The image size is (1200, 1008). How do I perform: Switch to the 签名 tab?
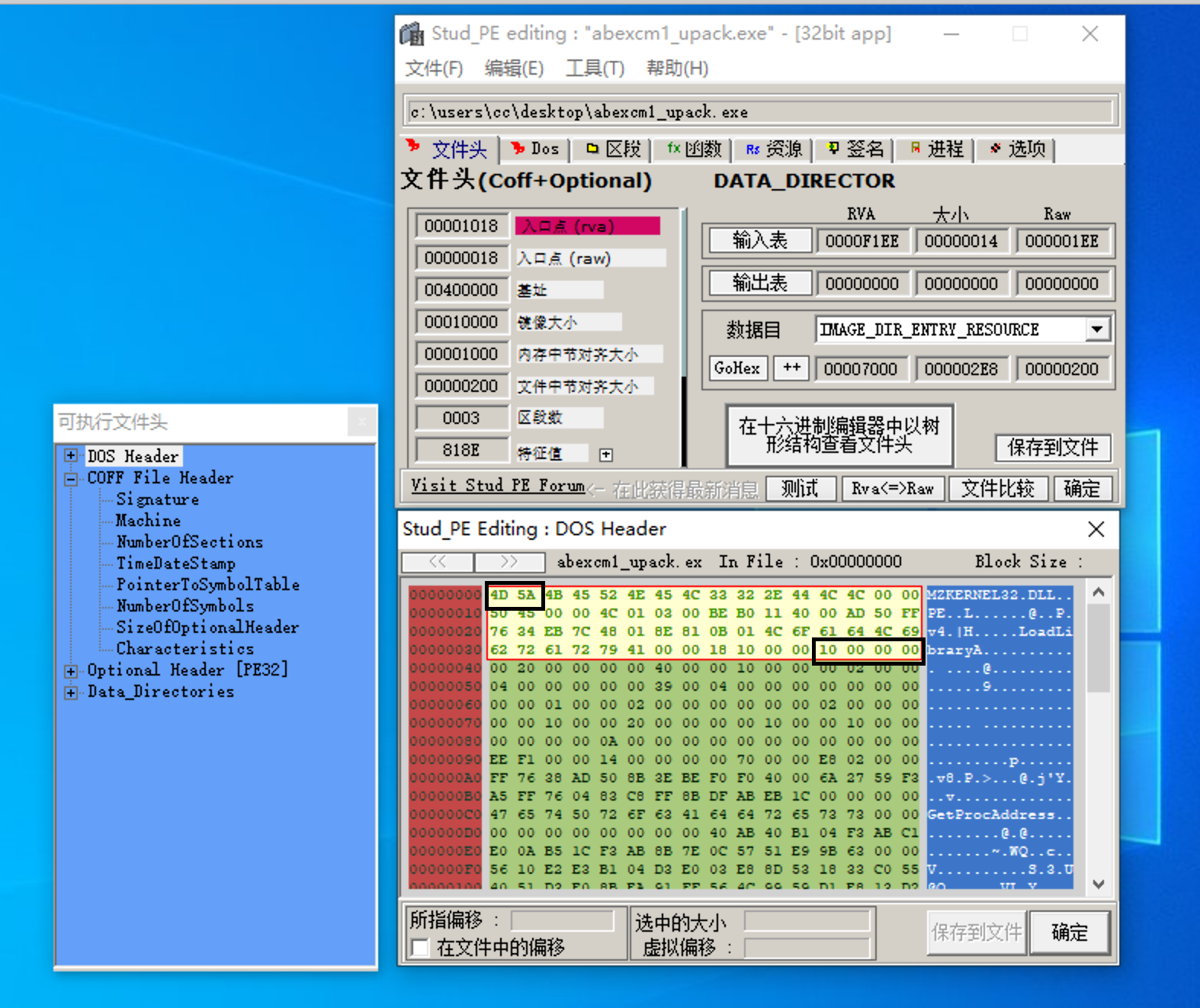click(x=856, y=149)
